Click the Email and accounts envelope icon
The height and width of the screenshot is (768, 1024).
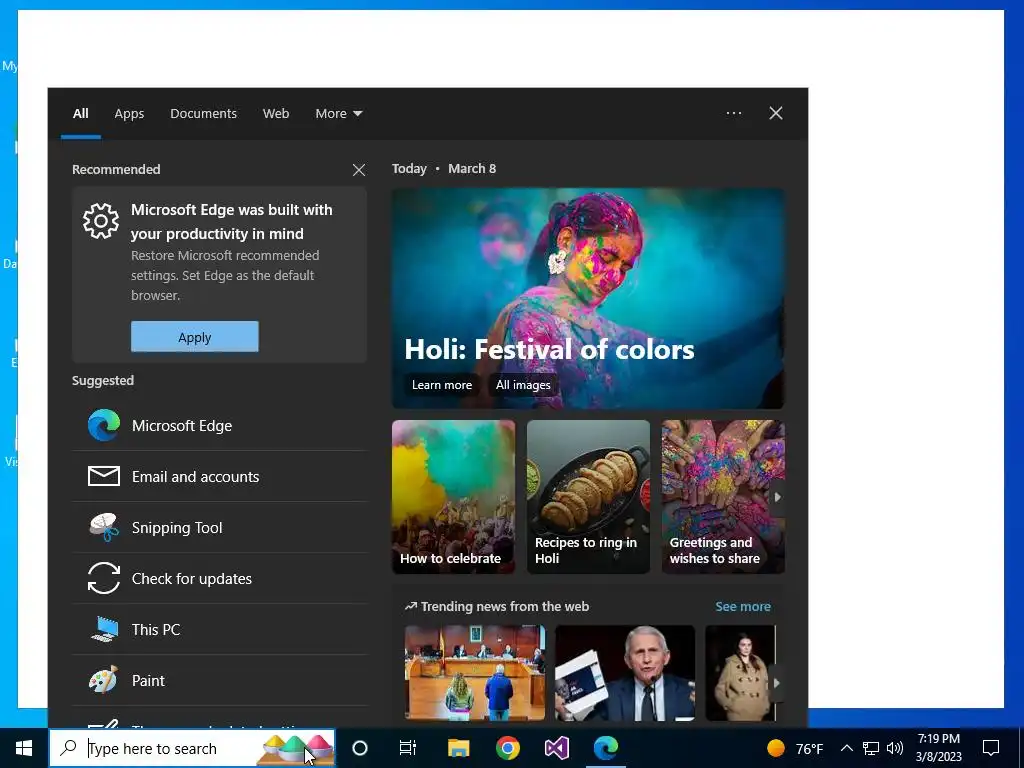pos(104,476)
